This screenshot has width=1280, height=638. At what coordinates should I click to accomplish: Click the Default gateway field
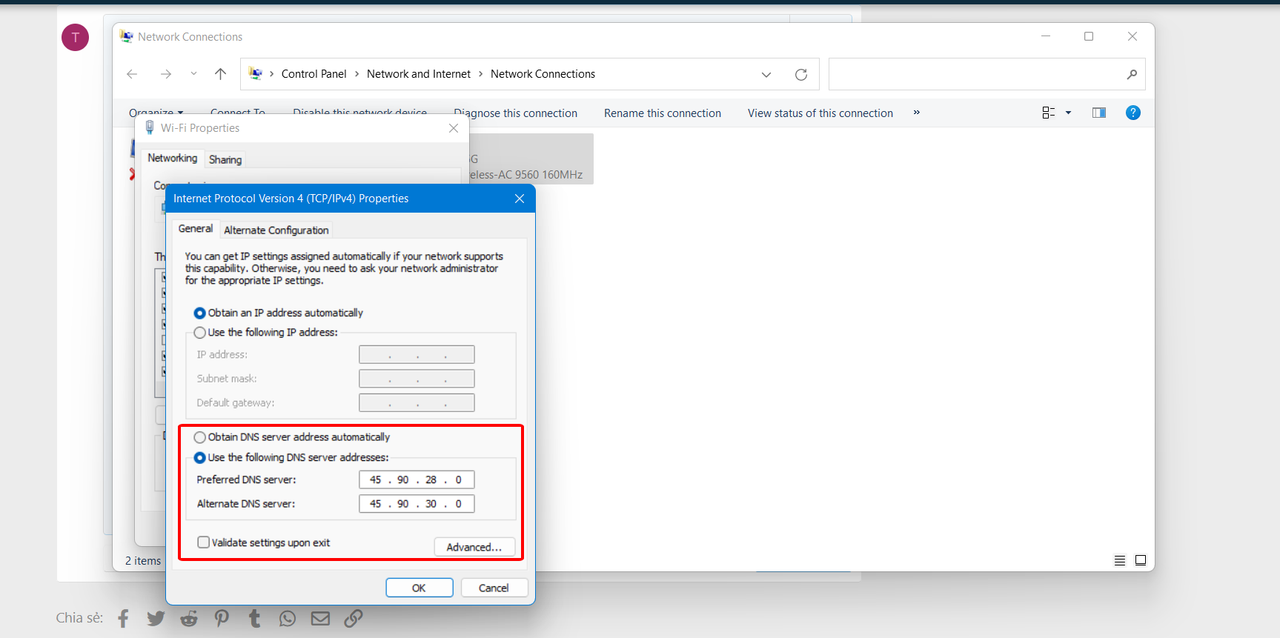coord(416,403)
